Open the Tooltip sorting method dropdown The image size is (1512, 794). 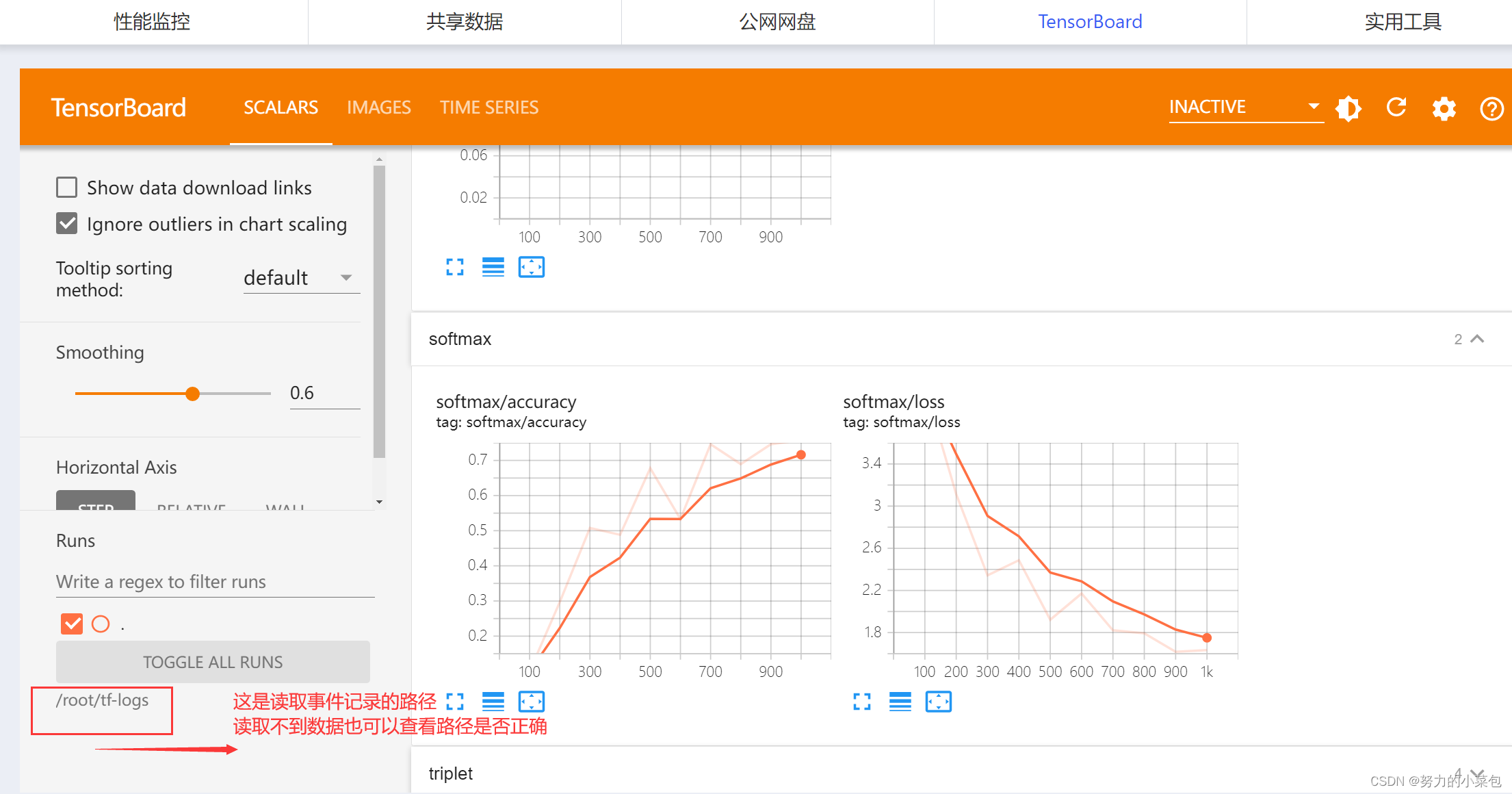point(289,278)
